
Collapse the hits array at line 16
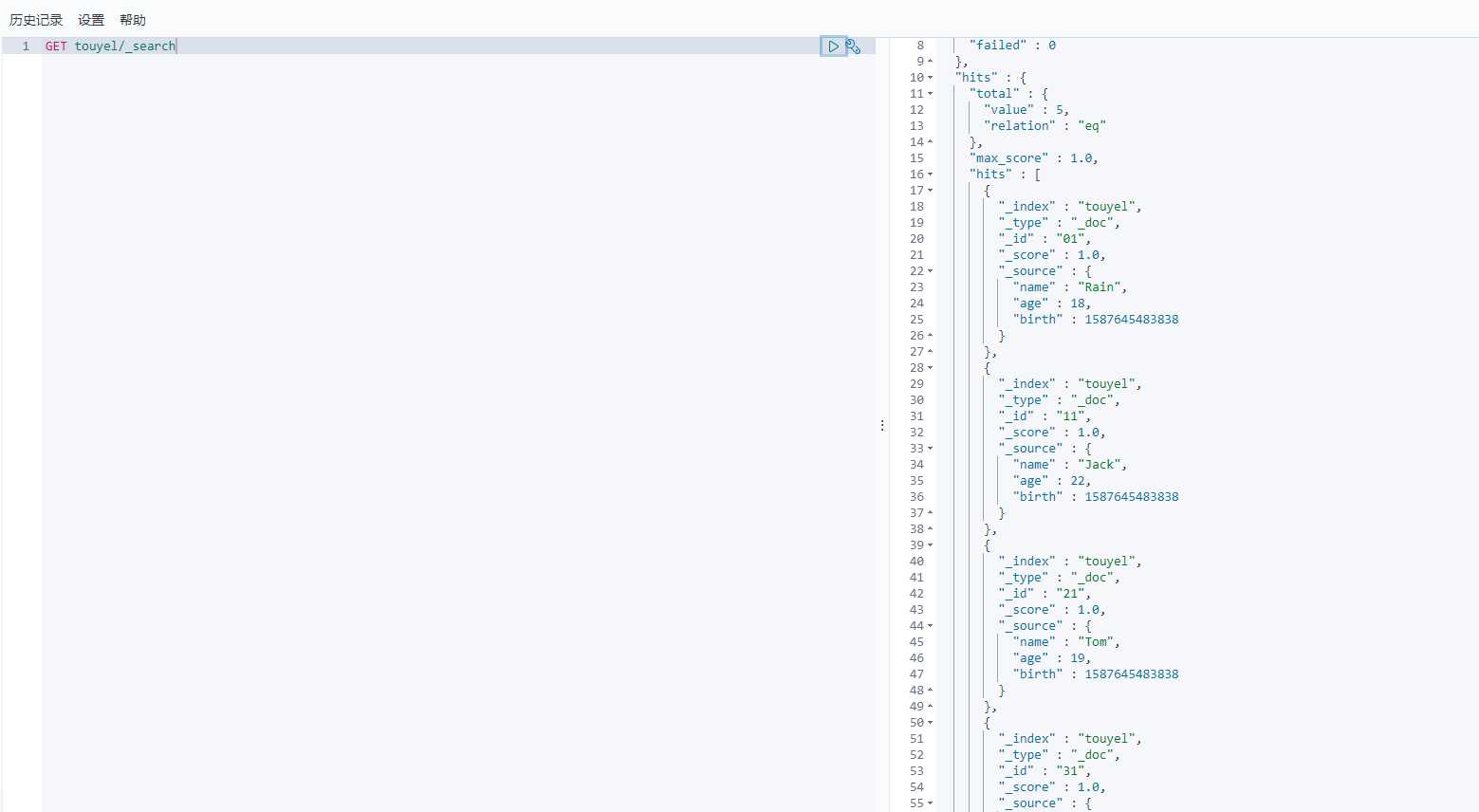[931, 175]
